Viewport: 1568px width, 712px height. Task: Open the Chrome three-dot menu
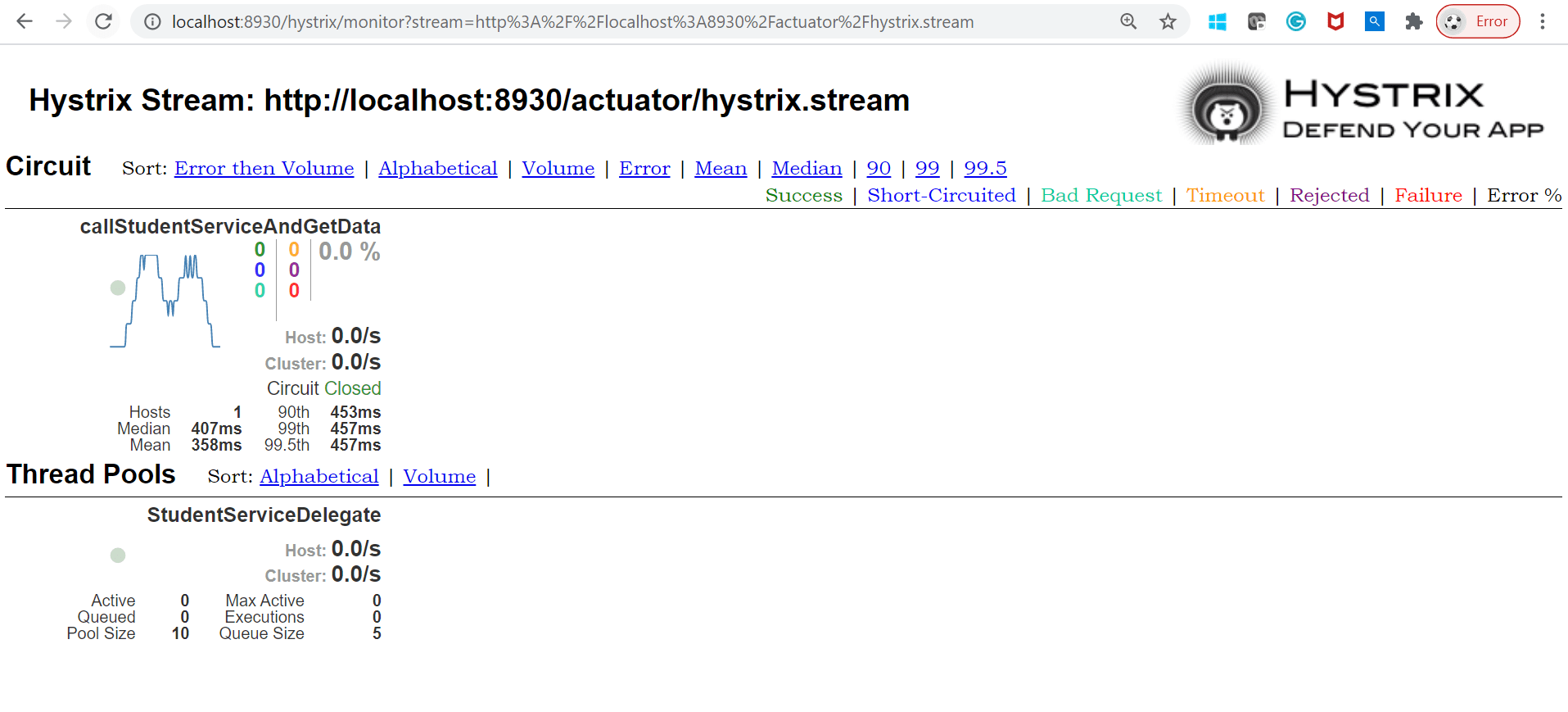[1543, 22]
